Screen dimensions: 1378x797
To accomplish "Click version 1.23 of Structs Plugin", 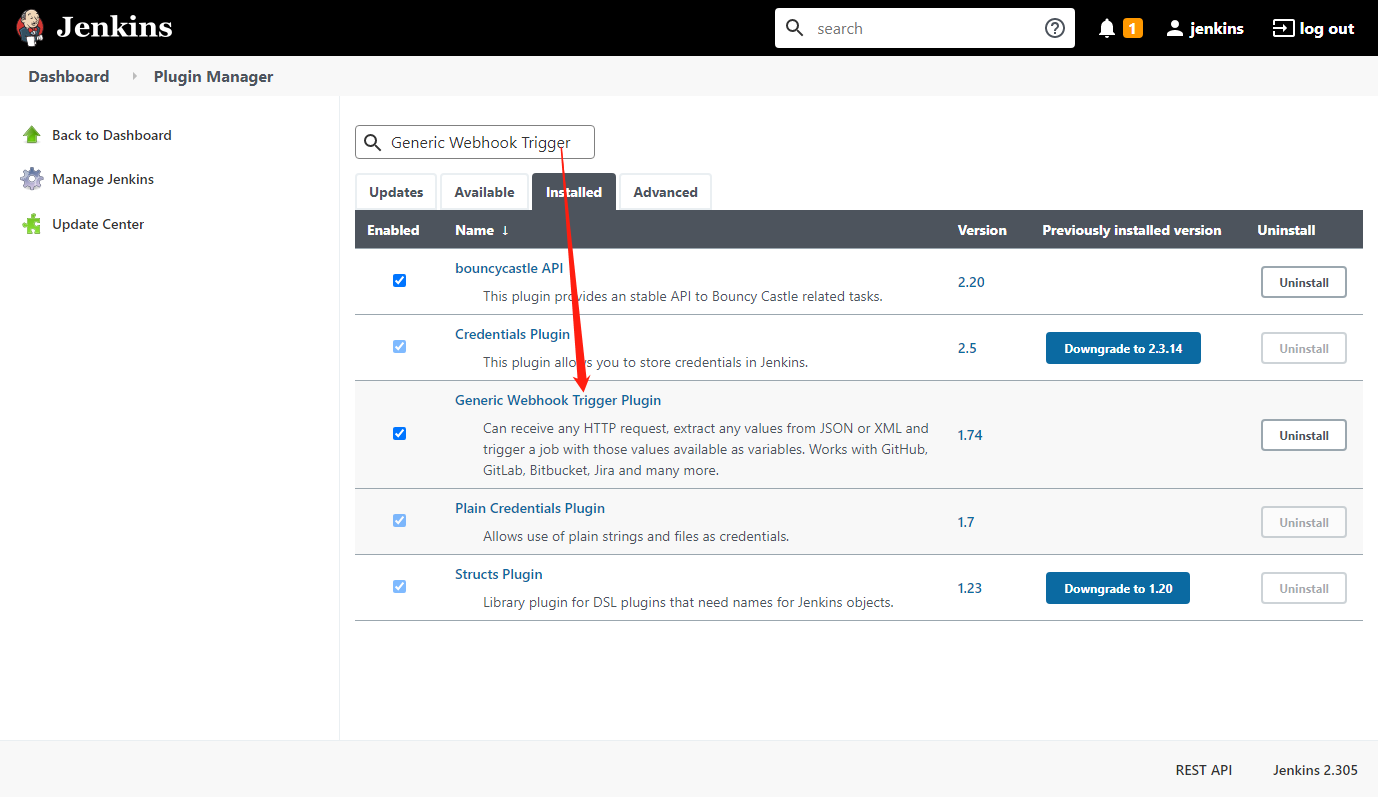I will click(970, 588).
